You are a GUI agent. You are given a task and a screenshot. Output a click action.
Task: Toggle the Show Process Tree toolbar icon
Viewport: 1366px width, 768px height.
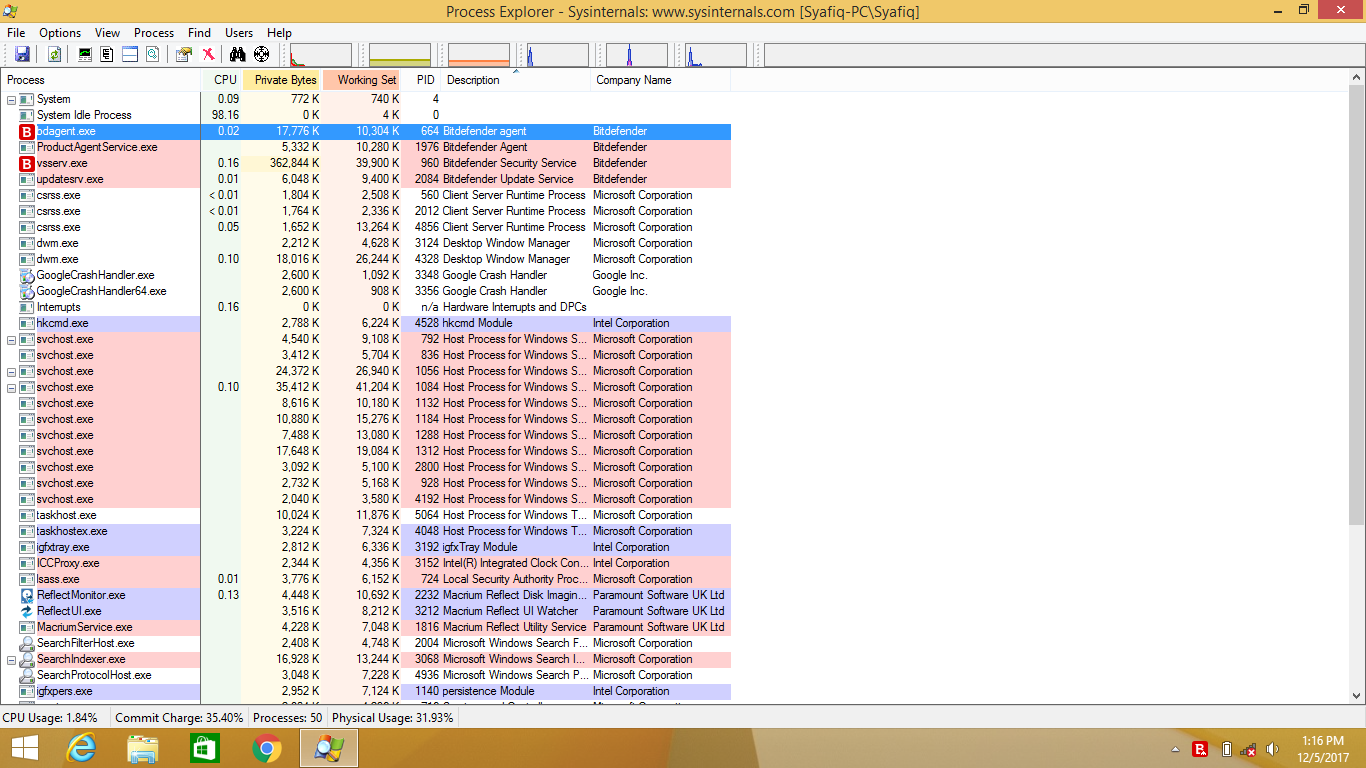pyautogui.click(x=107, y=55)
